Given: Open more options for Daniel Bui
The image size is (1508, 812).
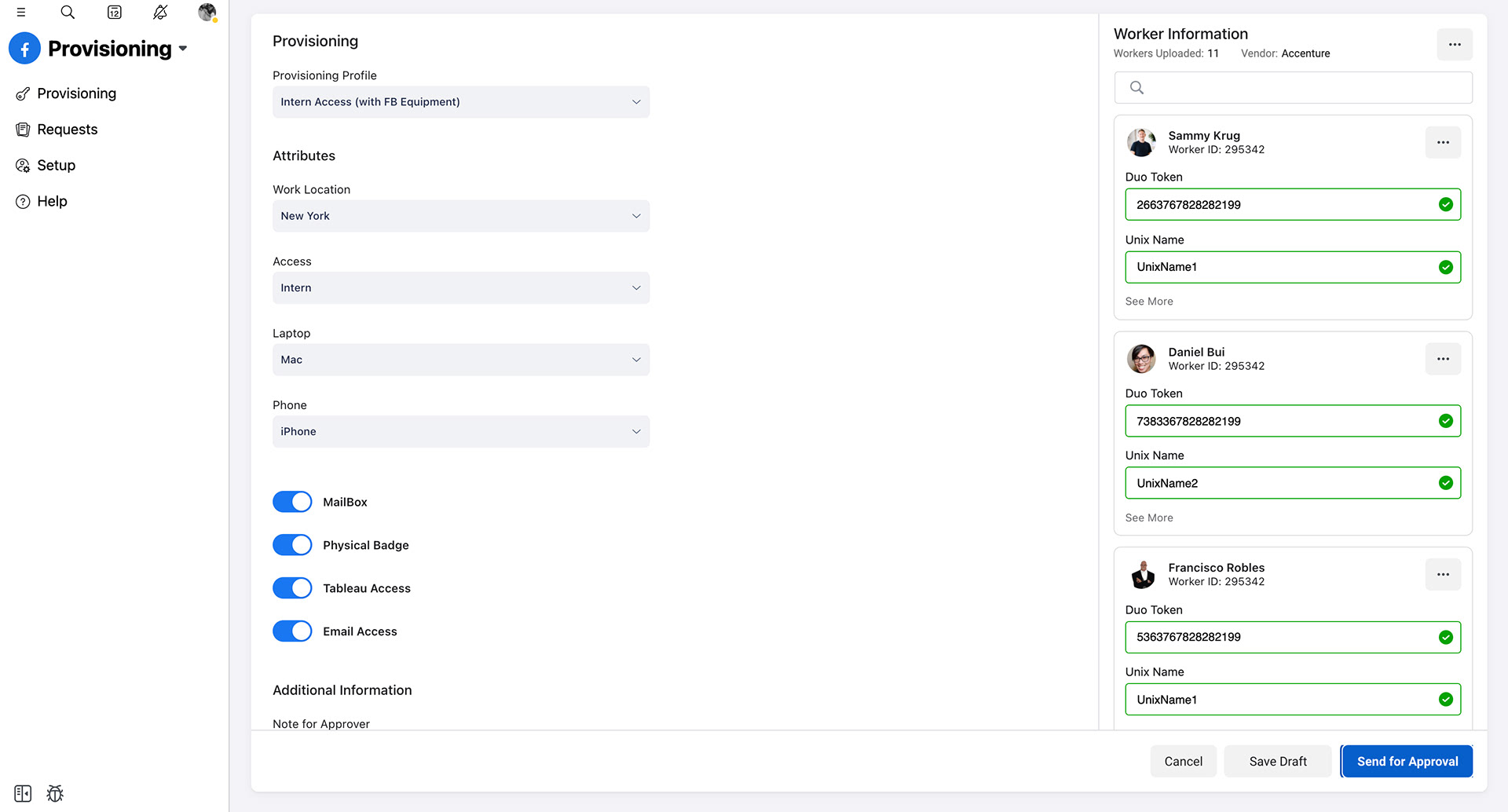Looking at the screenshot, I should tap(1443, 359).
